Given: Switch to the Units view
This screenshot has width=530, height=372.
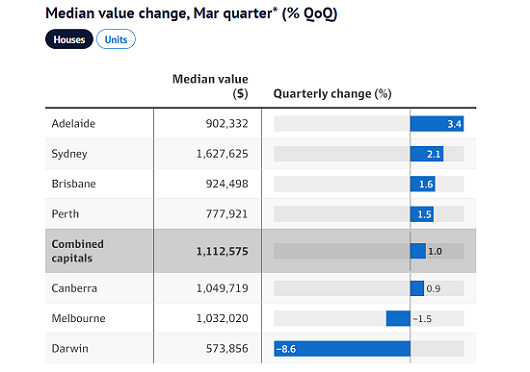Looking at the screenshot, I should [x=116, y=39].
